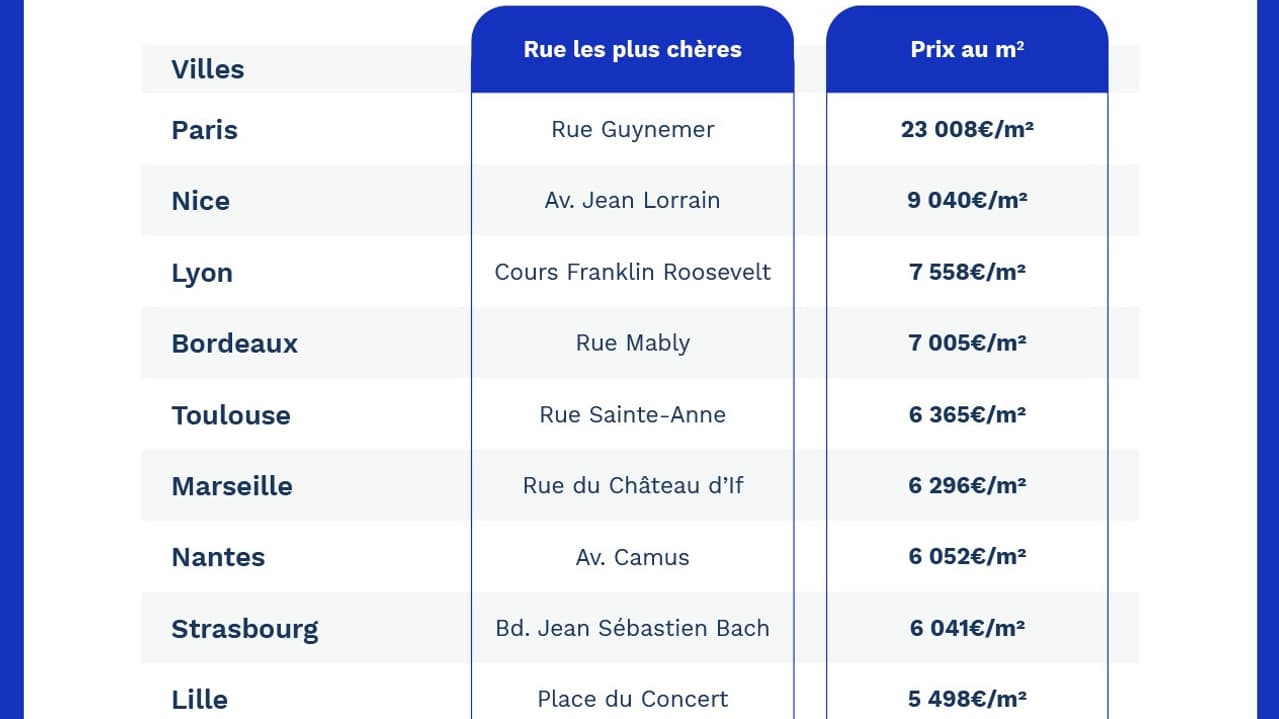Click the 'Rue les plus chères' column header
The width and height of the screenshot is (1279, 719).
point(632,50)
